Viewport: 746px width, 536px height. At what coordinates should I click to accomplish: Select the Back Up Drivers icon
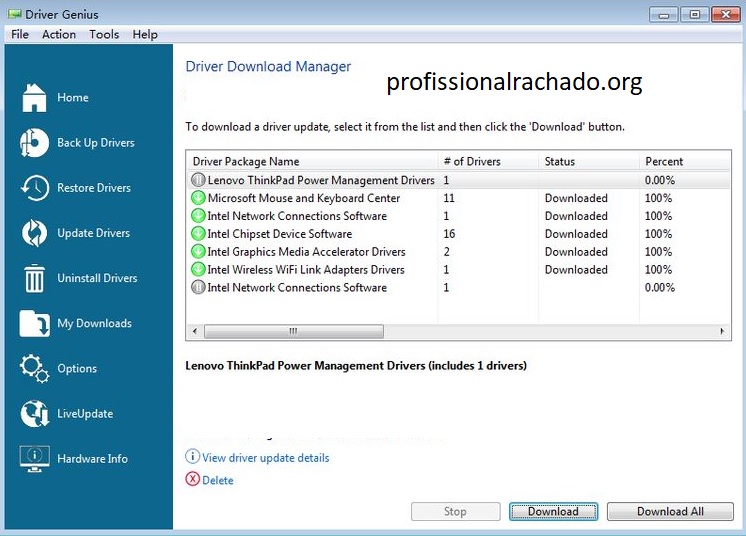34,143
